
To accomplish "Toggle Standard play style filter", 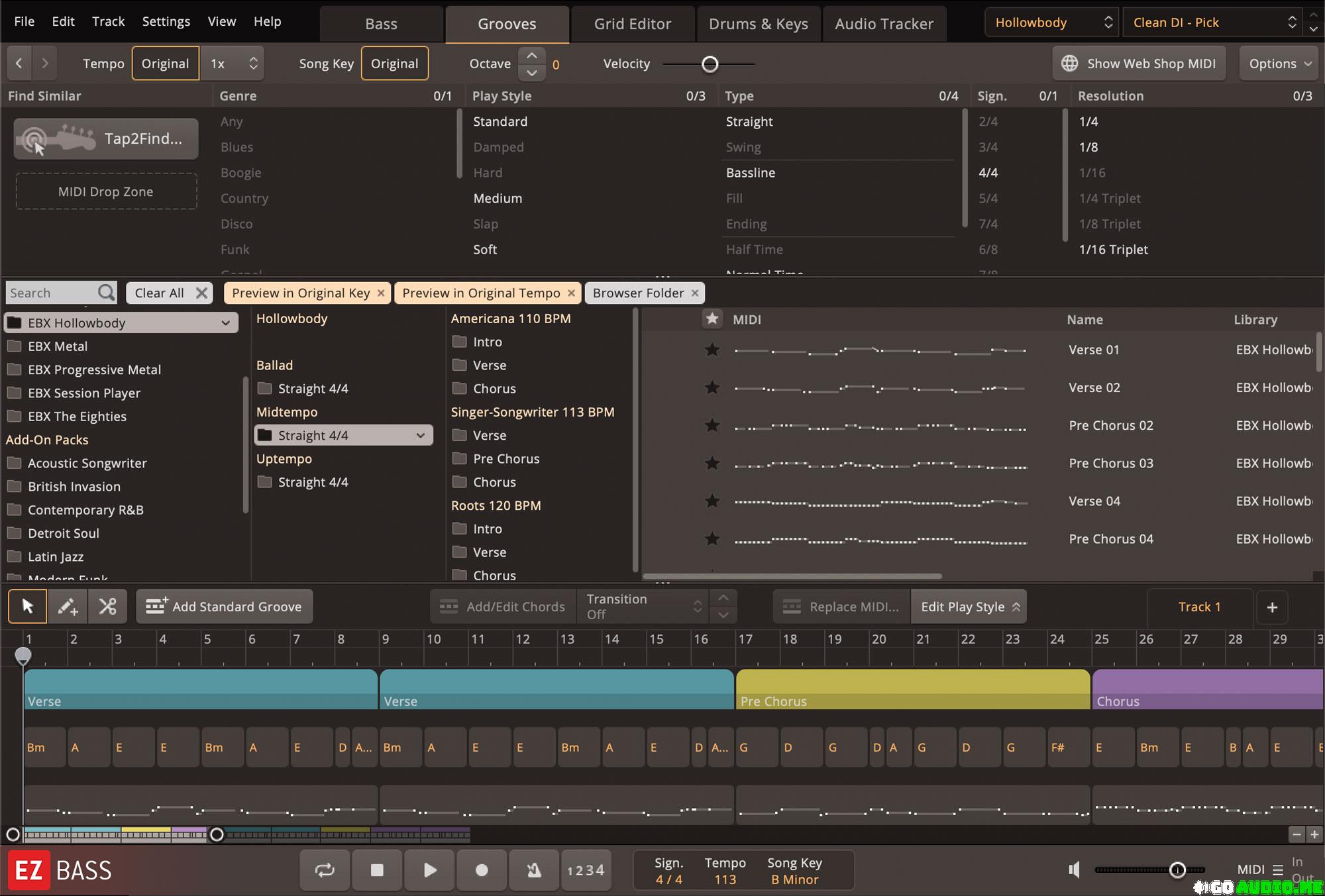I will (500, 122).
